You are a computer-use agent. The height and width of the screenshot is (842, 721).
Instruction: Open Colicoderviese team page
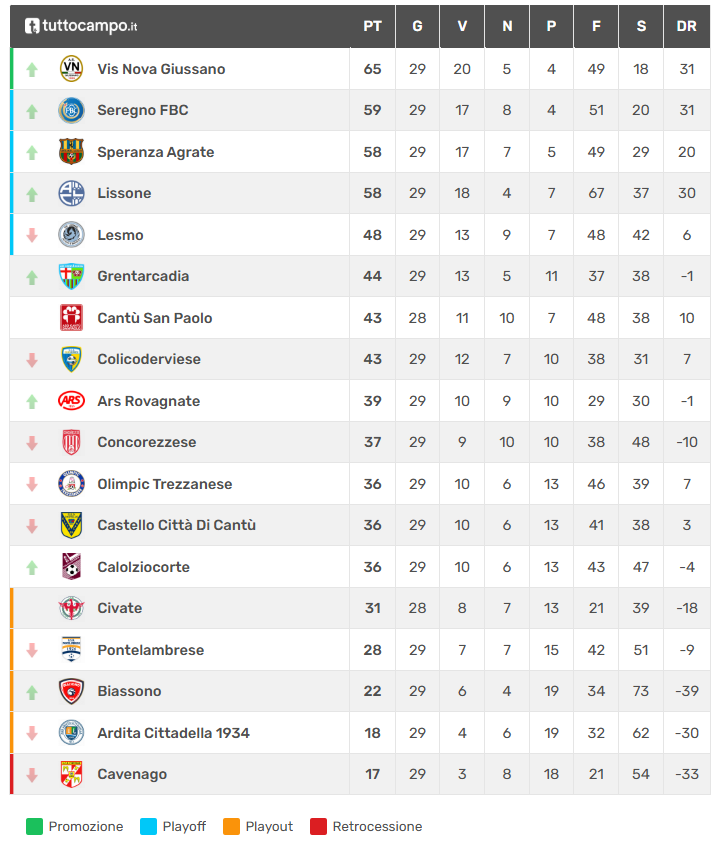pyautogui.click(x=149, y=359)
